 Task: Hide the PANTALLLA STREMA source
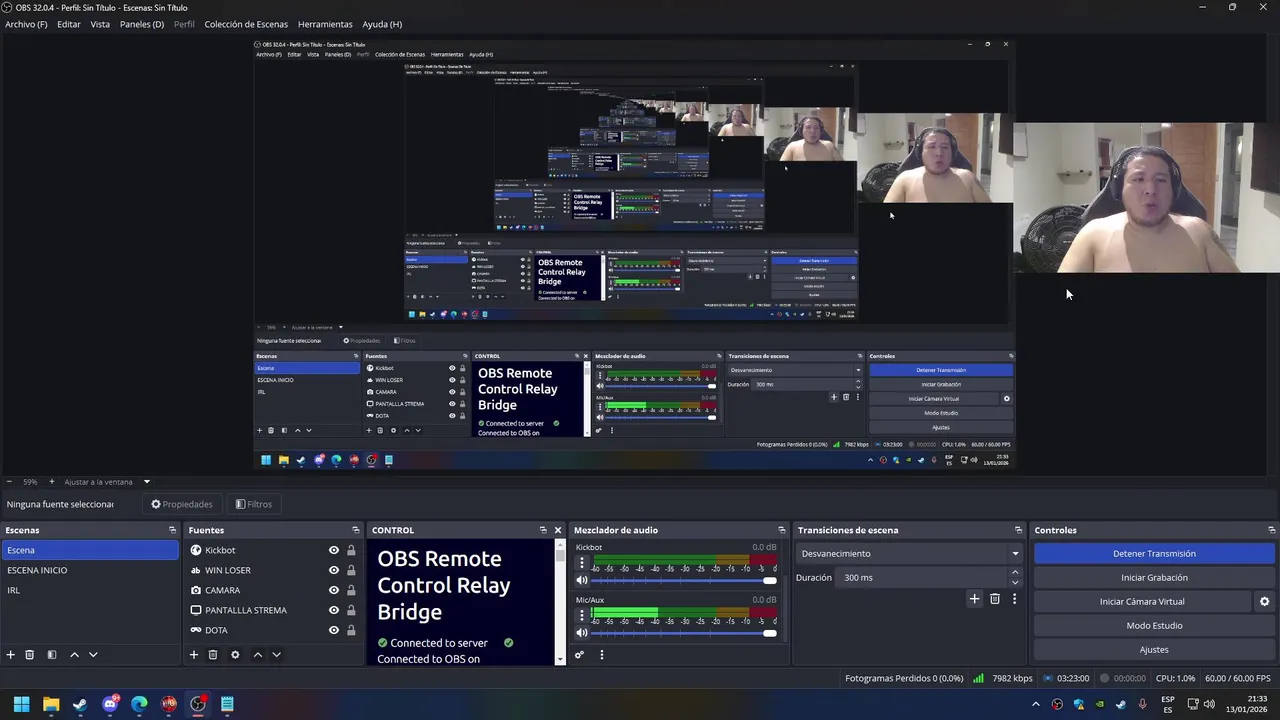(334, 610)
